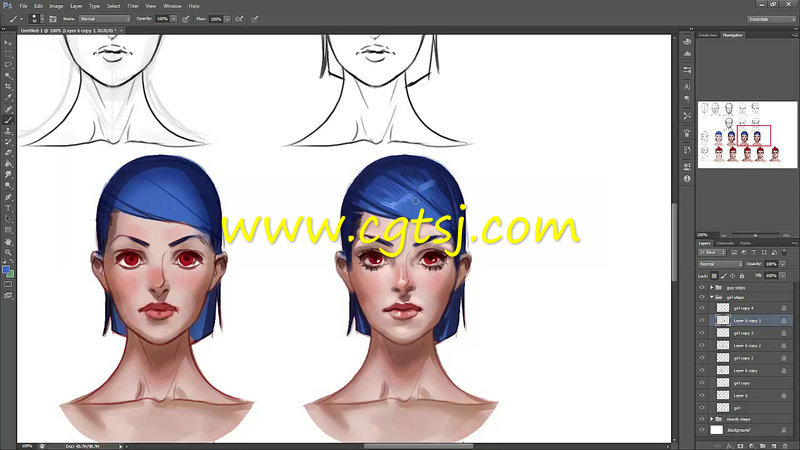Select the Rectangle shape tool
Image resolution: width=800 pixels, height=450 pixels.
tap(8, 230)
